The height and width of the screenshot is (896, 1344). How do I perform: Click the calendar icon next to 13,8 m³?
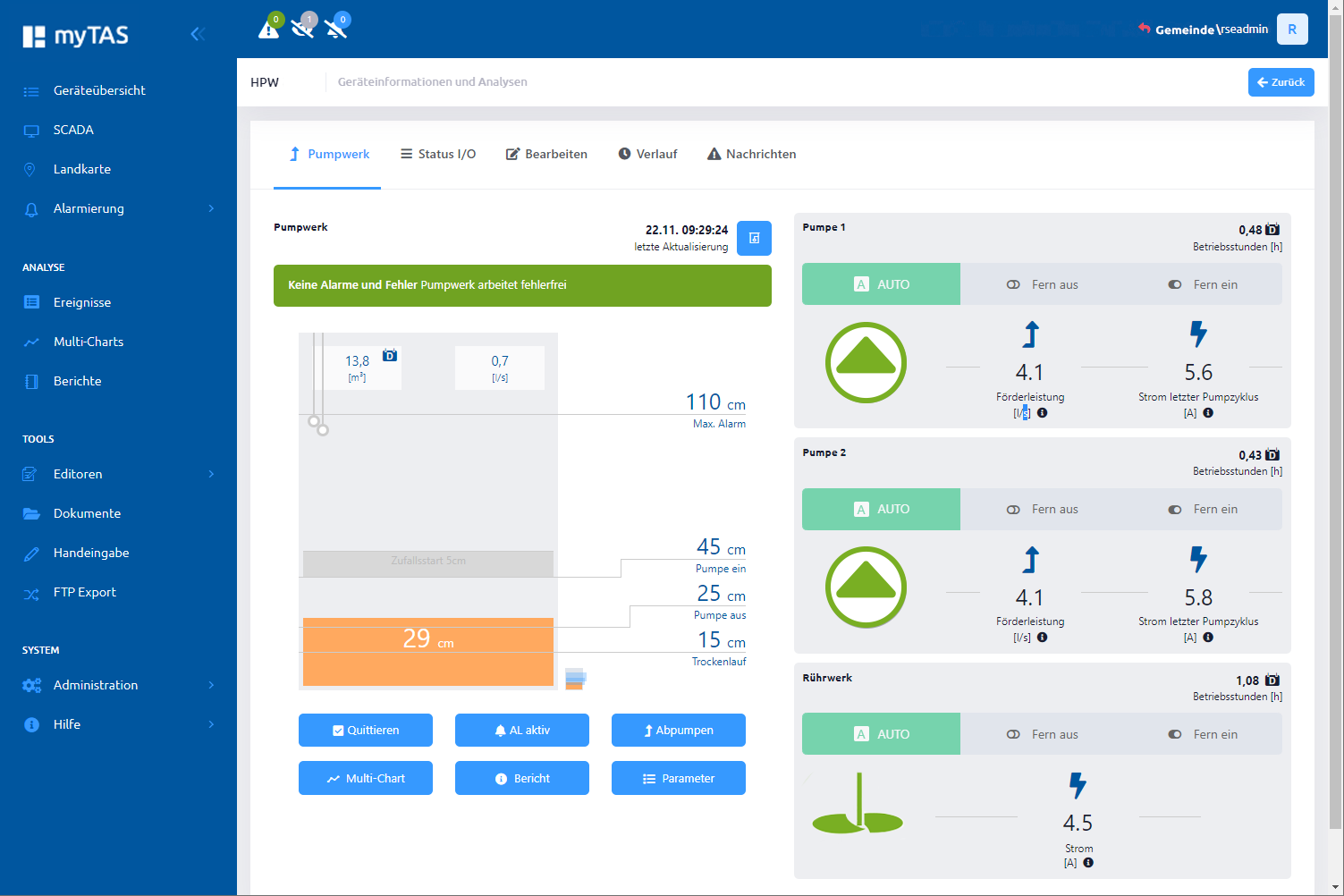390,355
